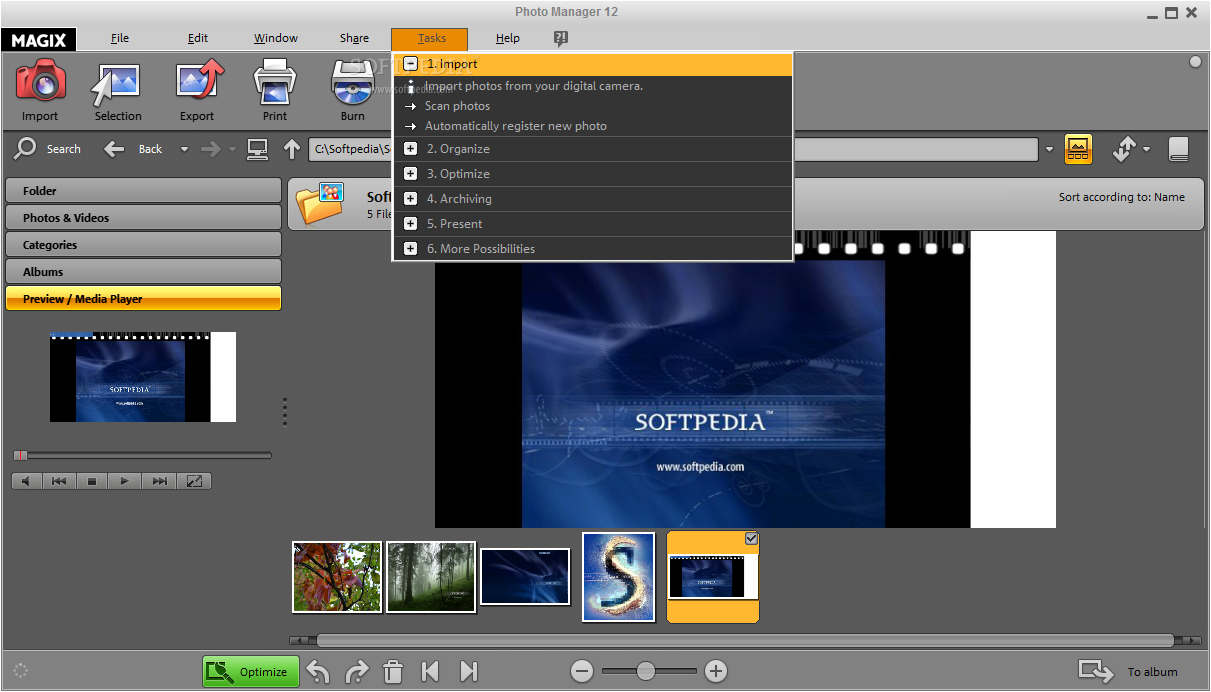This screenshot has height=692, width=1211.
Task: Click the folder icon in the header
Action: (x=320, y=203)
